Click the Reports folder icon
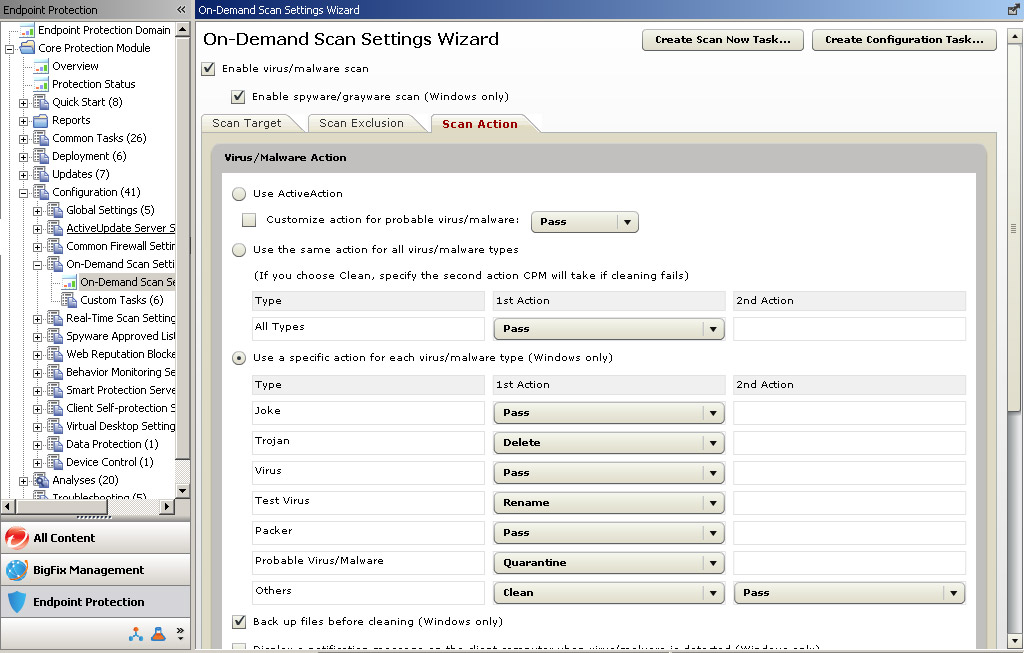The width and height of the screenshot is (1024, 653). tap(42, 120)
